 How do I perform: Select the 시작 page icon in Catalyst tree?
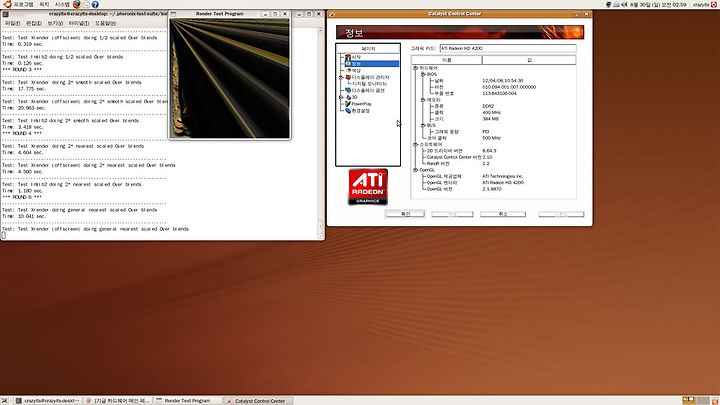tap(348, 57)
